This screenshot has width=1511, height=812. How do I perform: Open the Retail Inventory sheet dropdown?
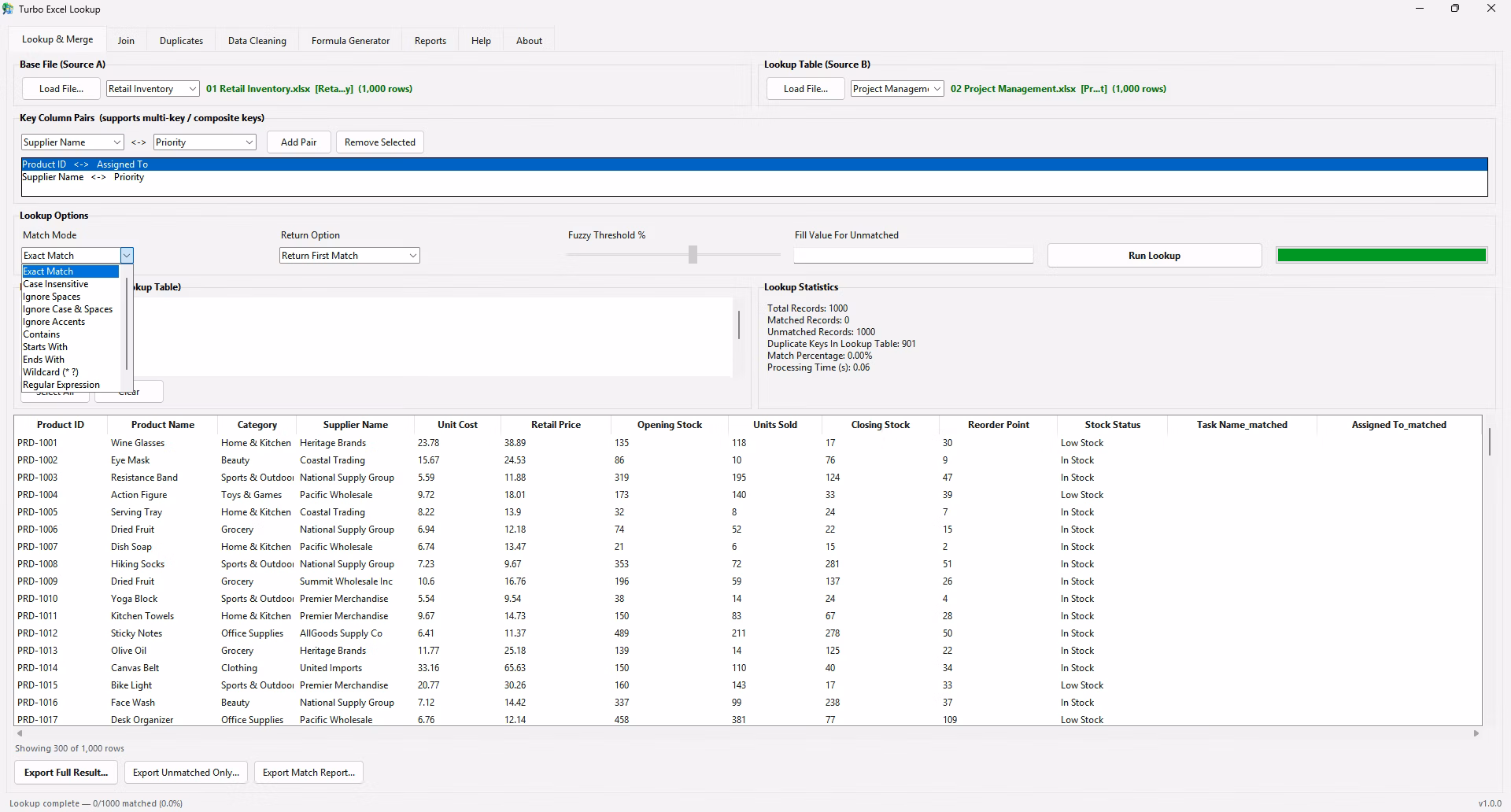click(x=153, y=89)
